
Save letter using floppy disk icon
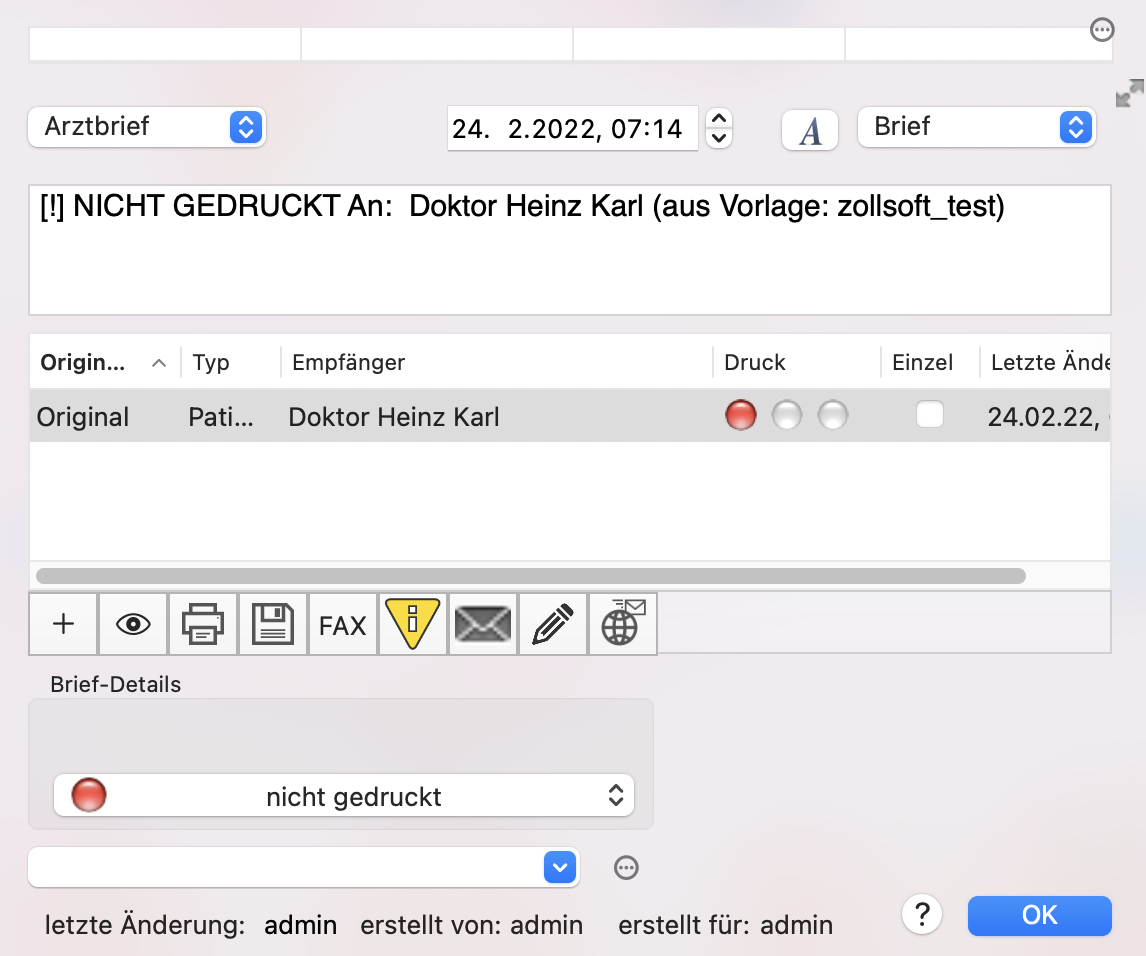point(273,624)
